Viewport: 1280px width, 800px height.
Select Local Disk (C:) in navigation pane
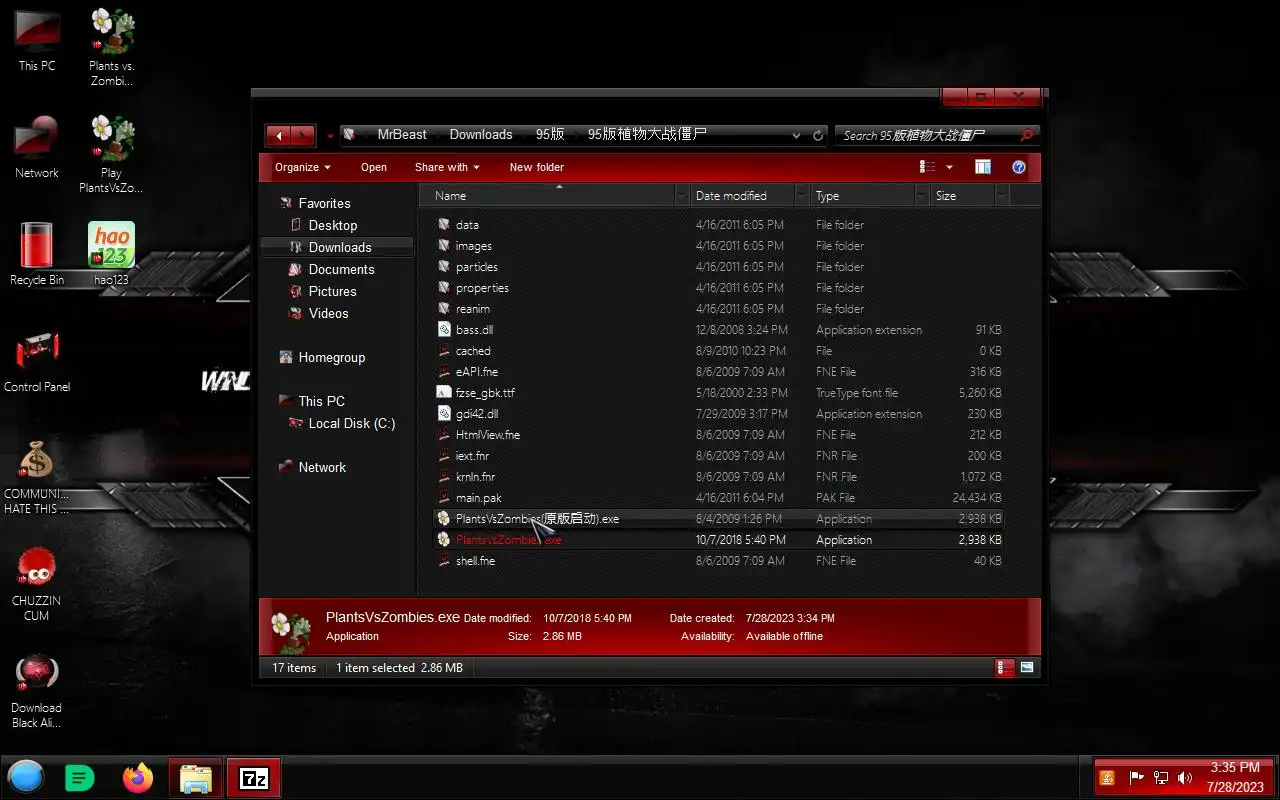[x=351, y=423]
